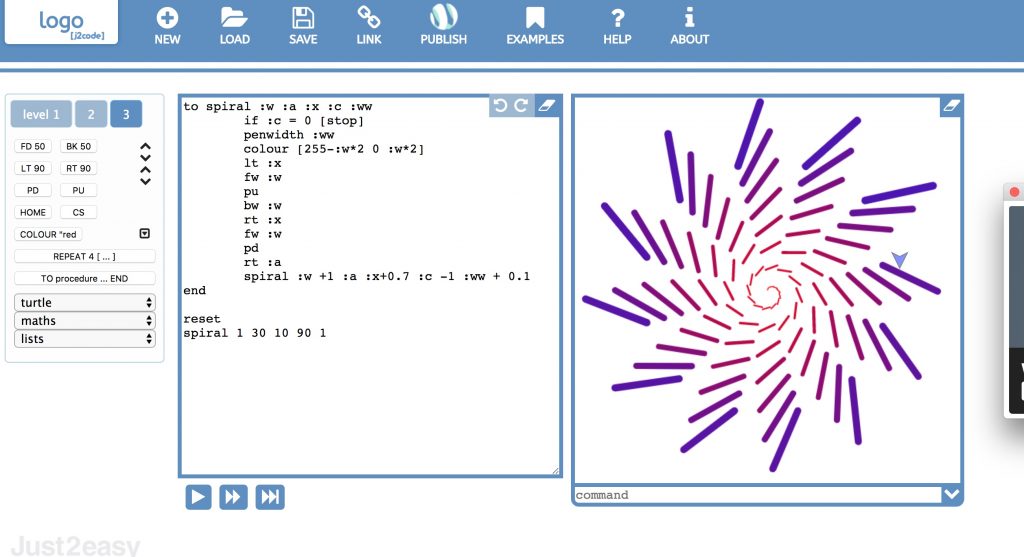Insert the PD pen down command
The height and width of the screenshot is (557, 1024).
[33, 191]
